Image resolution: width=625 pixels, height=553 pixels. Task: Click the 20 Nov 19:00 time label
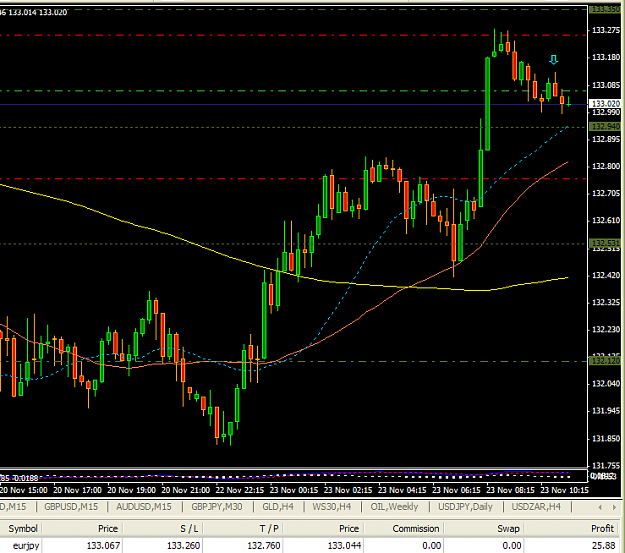pos(131,490)
